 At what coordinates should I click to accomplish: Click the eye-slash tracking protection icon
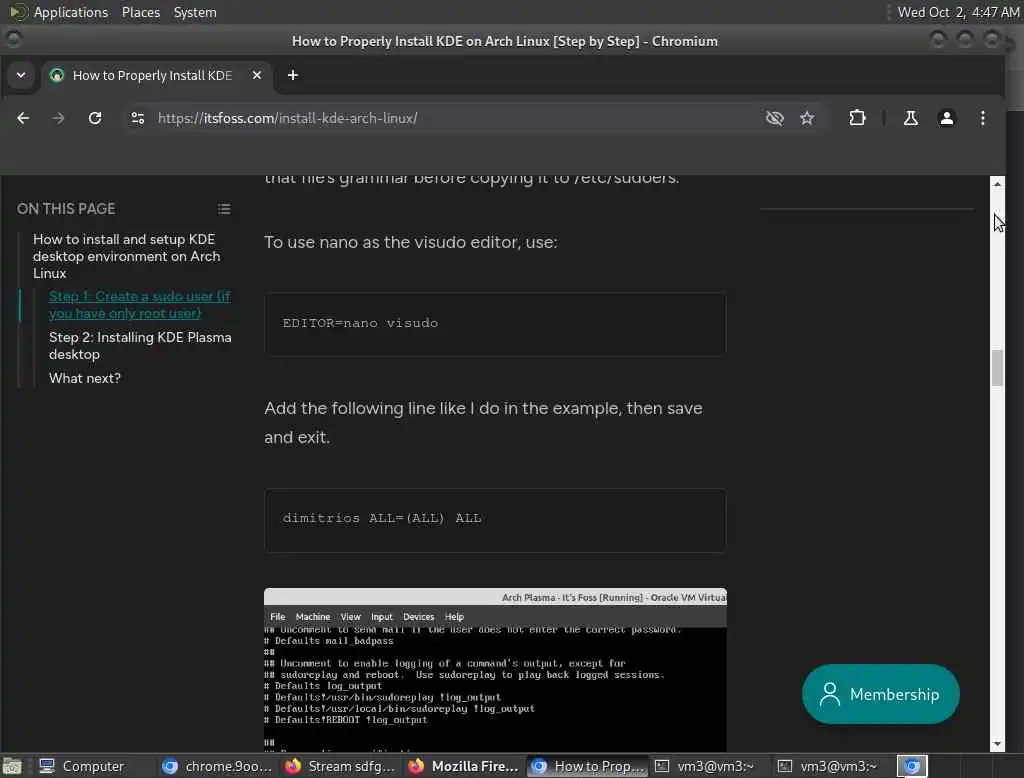(775, 118)
